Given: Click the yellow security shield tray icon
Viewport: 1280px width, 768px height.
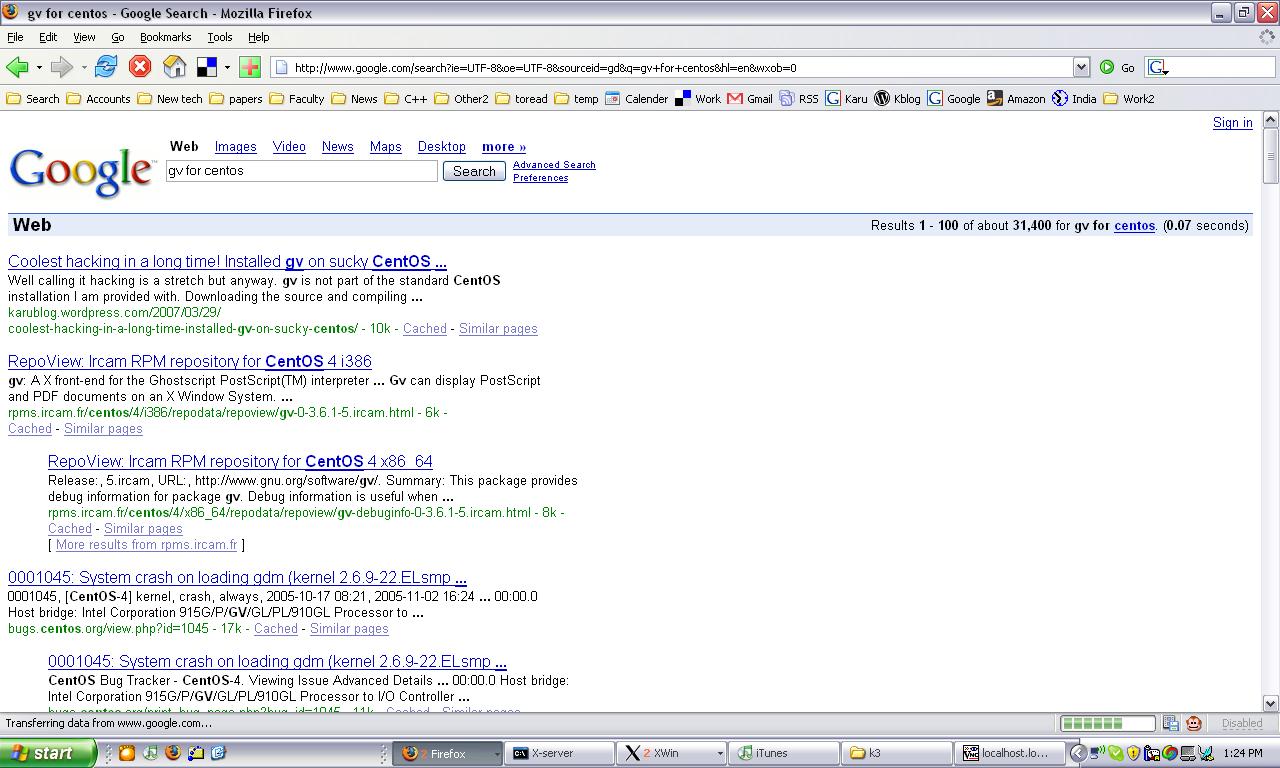Looking at the screenshot, I should pyautogui.click(x=1133, y=753).
